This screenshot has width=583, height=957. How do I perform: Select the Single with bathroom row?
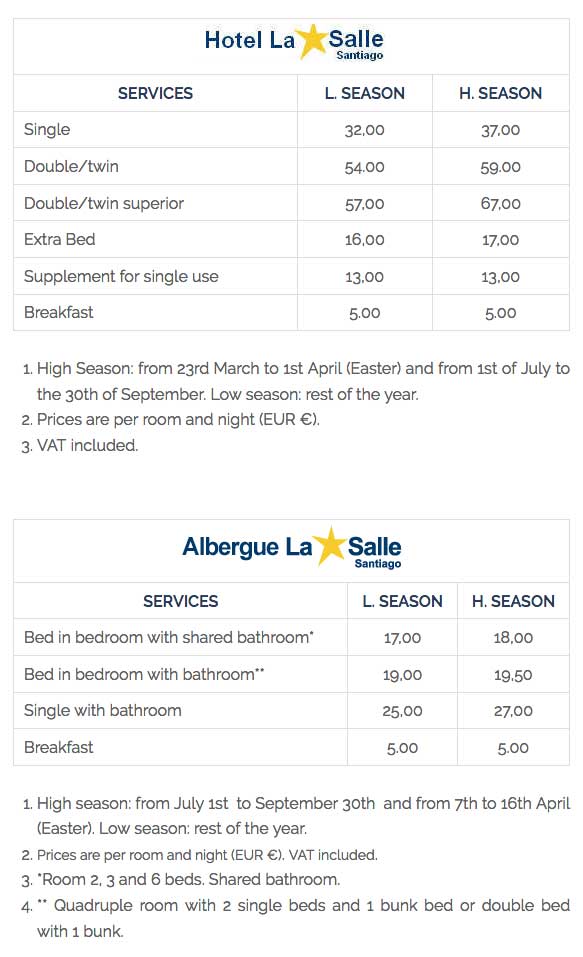(291, 711)
